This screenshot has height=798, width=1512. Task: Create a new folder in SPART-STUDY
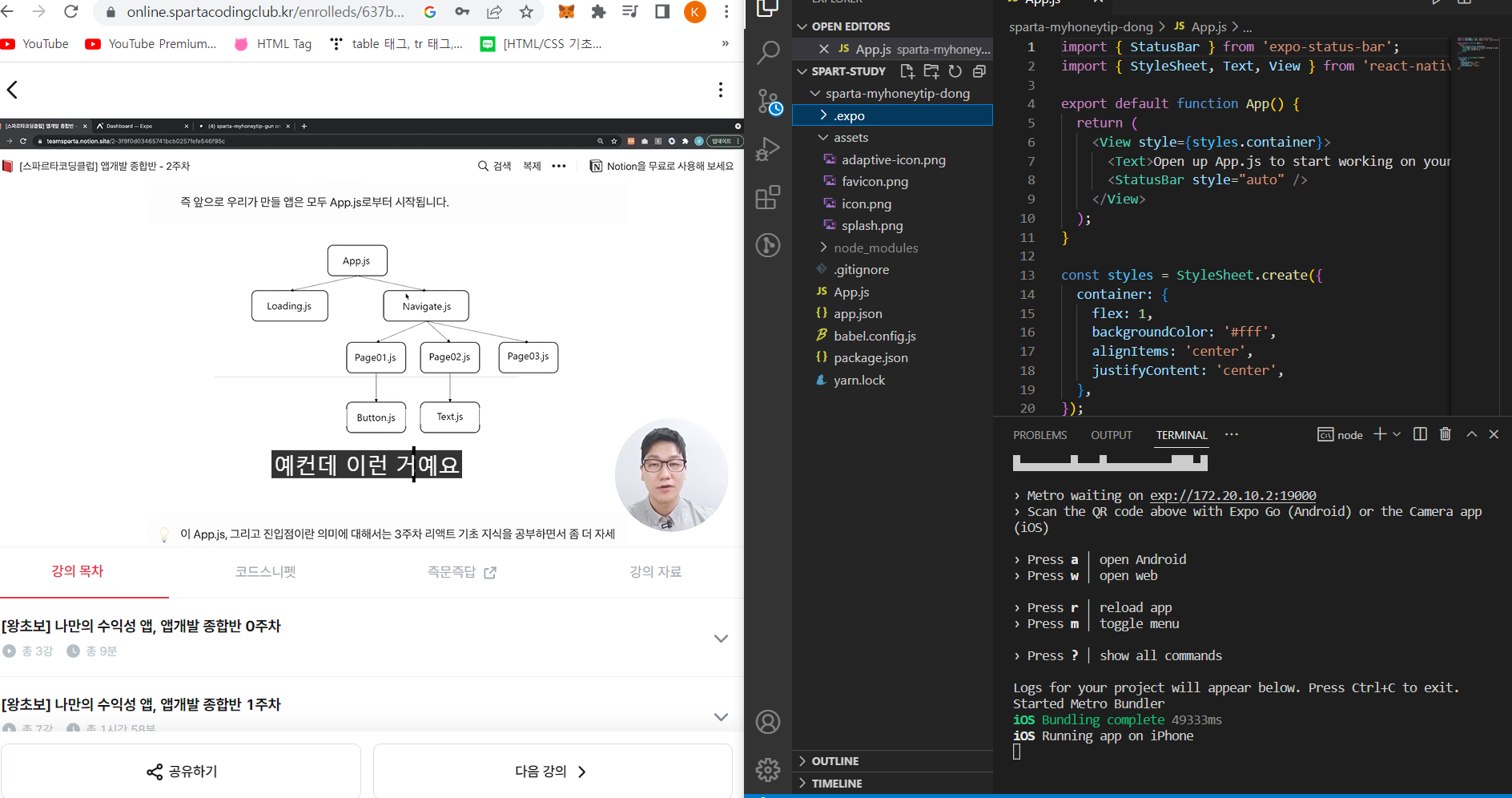pos(931,71)
